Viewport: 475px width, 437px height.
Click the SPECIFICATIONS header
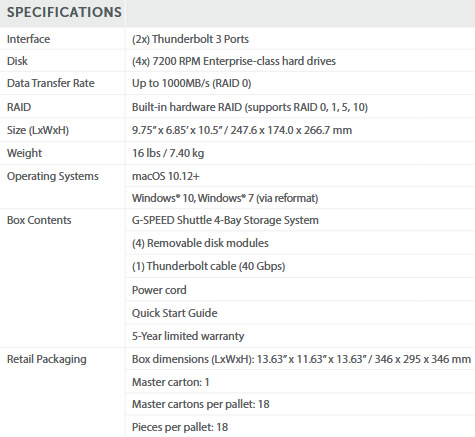tap(64, 12)
